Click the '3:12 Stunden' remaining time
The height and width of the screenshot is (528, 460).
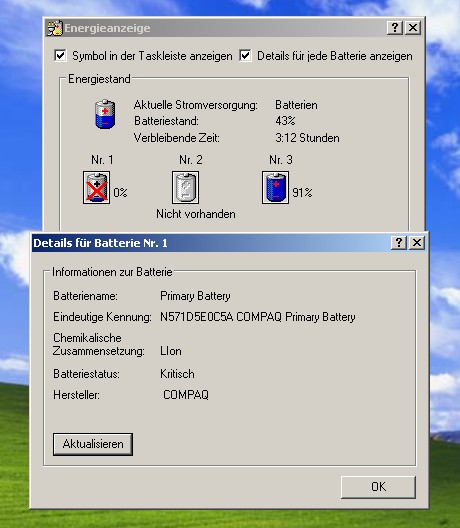(x=307, y=138)
